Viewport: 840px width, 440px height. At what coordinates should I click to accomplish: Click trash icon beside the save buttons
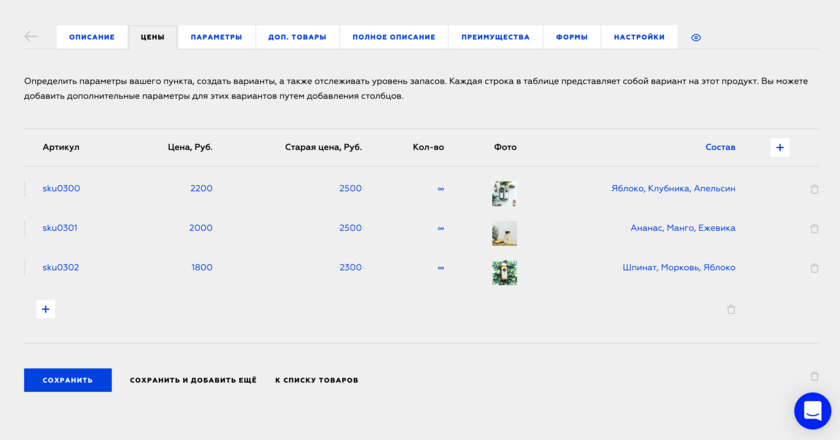pos(814,376)
